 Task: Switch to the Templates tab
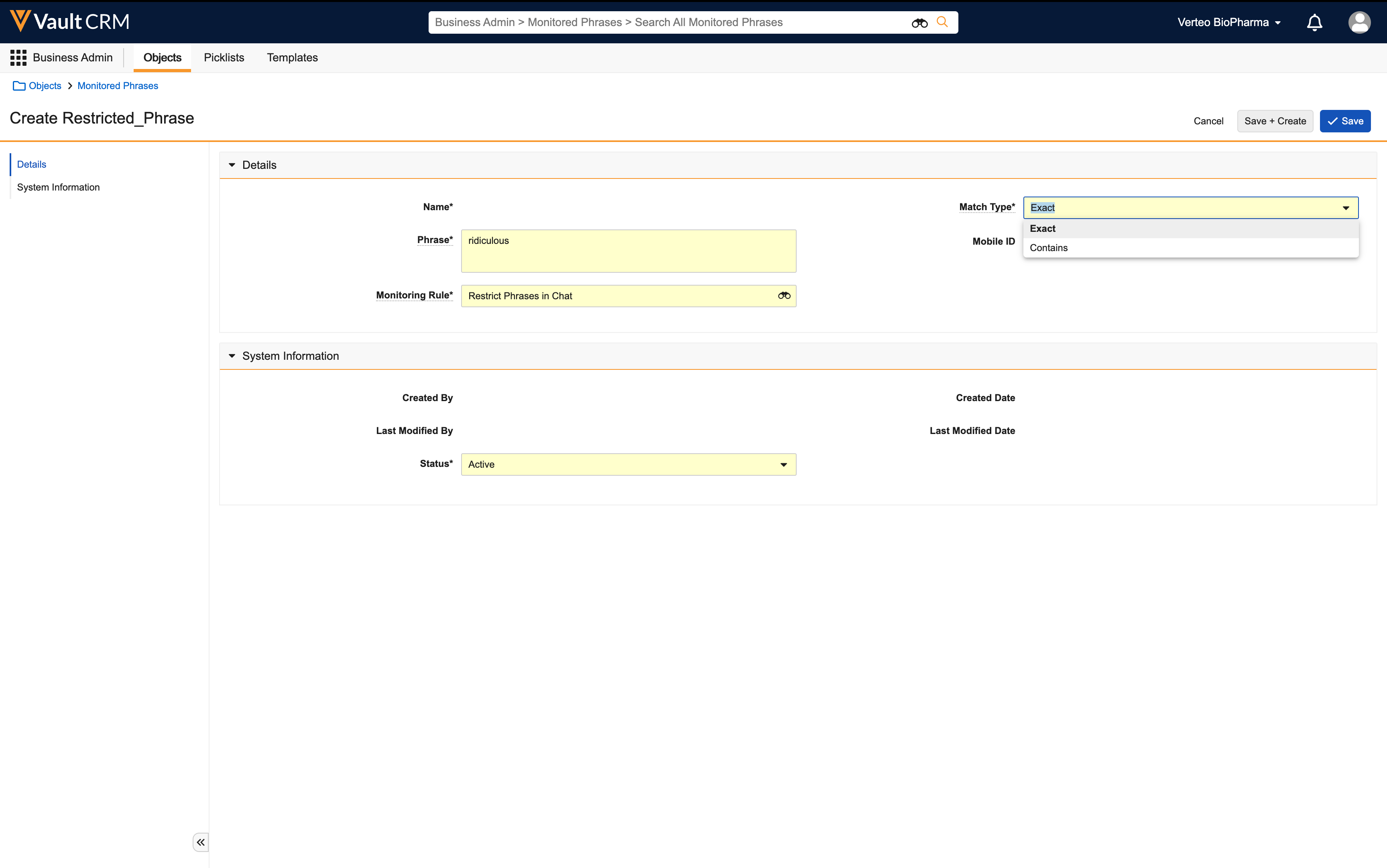click(x=292, y=57)
